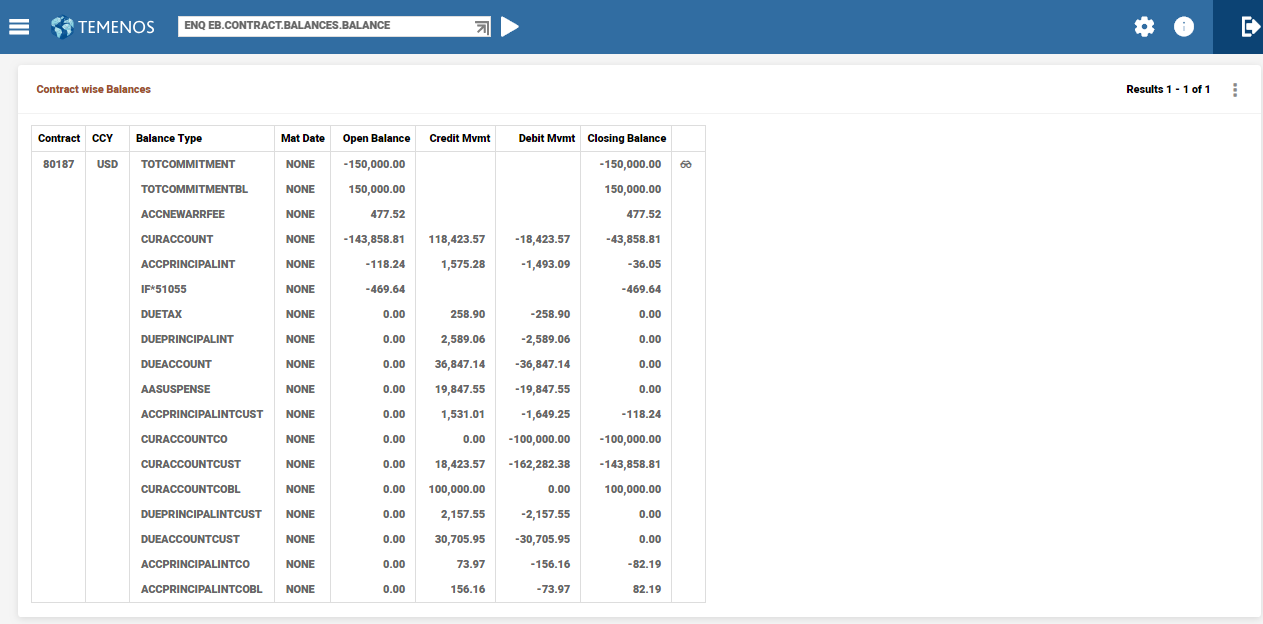Screen dimensions: 1263x624
Task: Open the hamburger main menu
Action: pos(18,26)
